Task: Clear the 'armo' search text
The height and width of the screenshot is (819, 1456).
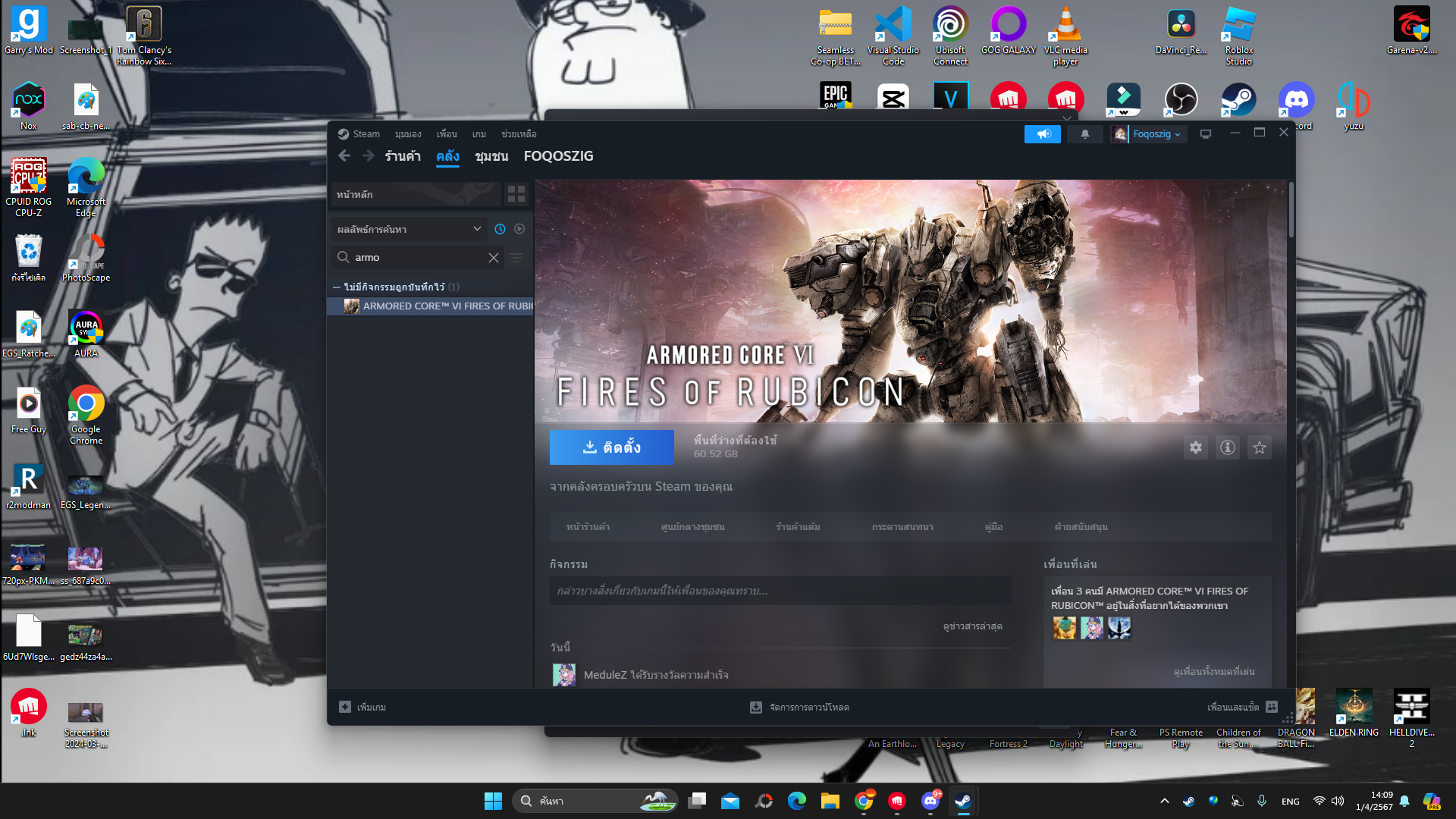Action: [x=494, y=258]
